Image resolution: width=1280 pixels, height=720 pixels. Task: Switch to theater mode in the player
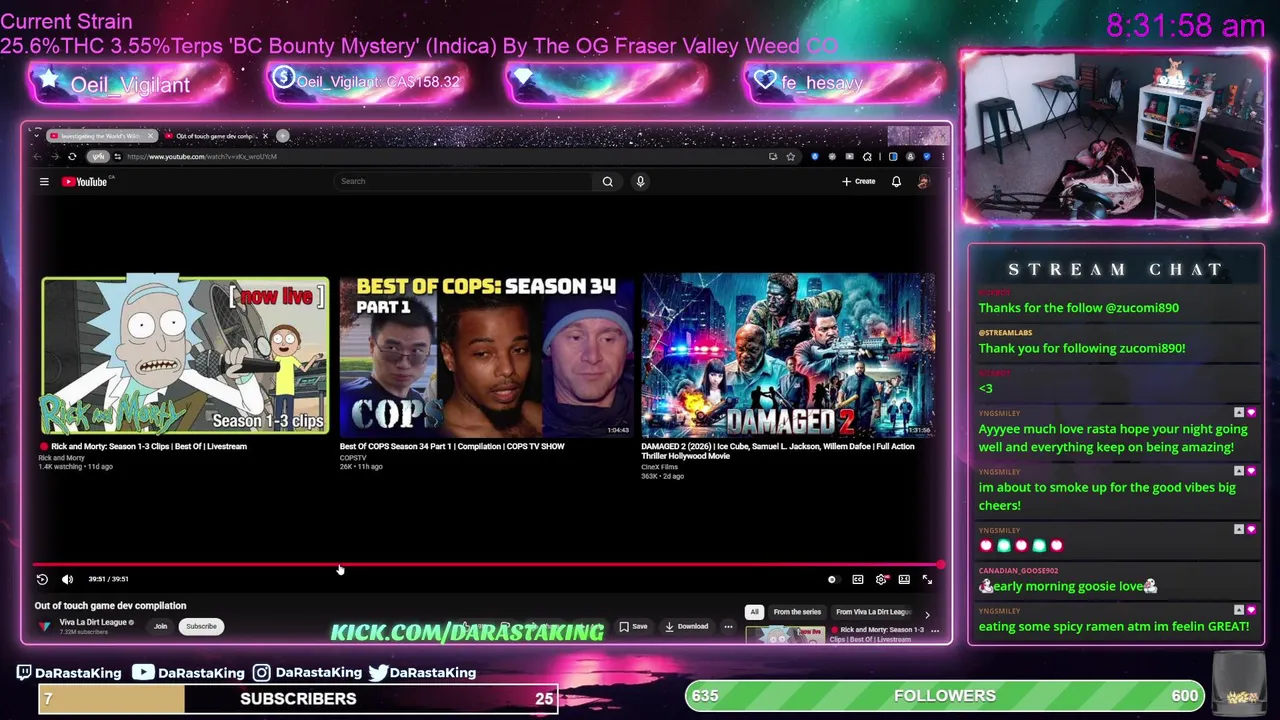tap(904, 579)
